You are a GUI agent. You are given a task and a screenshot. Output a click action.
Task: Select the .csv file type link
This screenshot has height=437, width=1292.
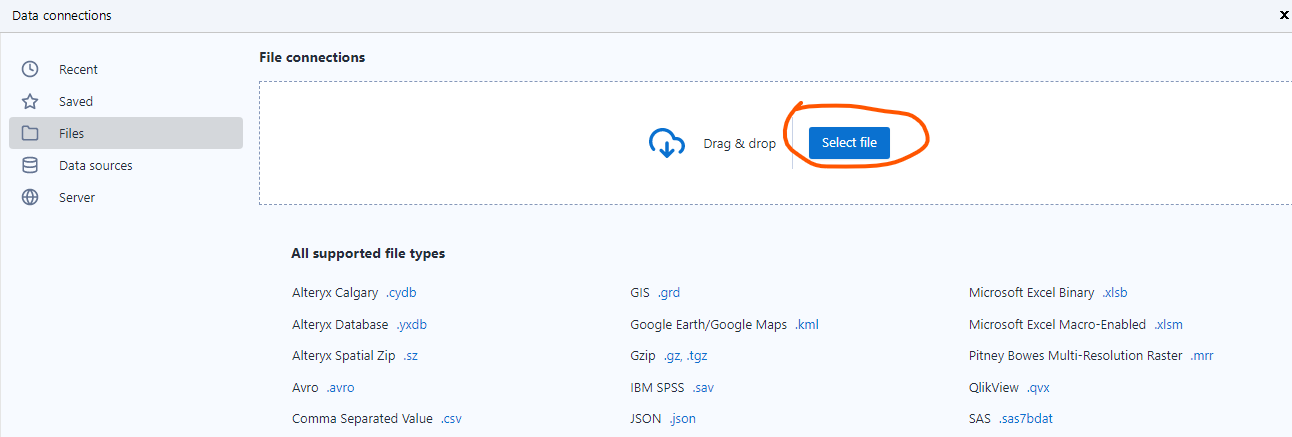pos(451,419)
